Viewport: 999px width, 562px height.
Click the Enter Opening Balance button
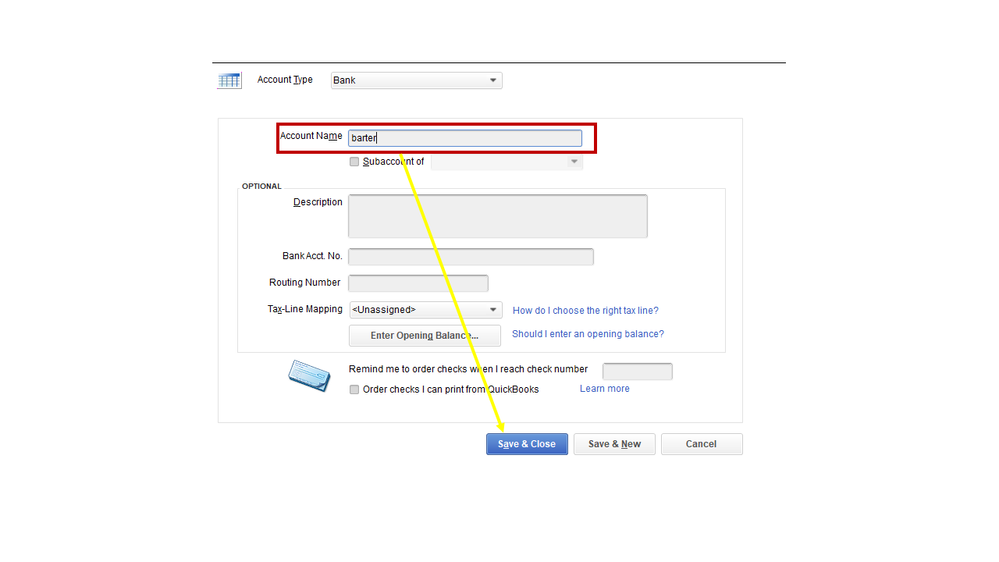424,336
